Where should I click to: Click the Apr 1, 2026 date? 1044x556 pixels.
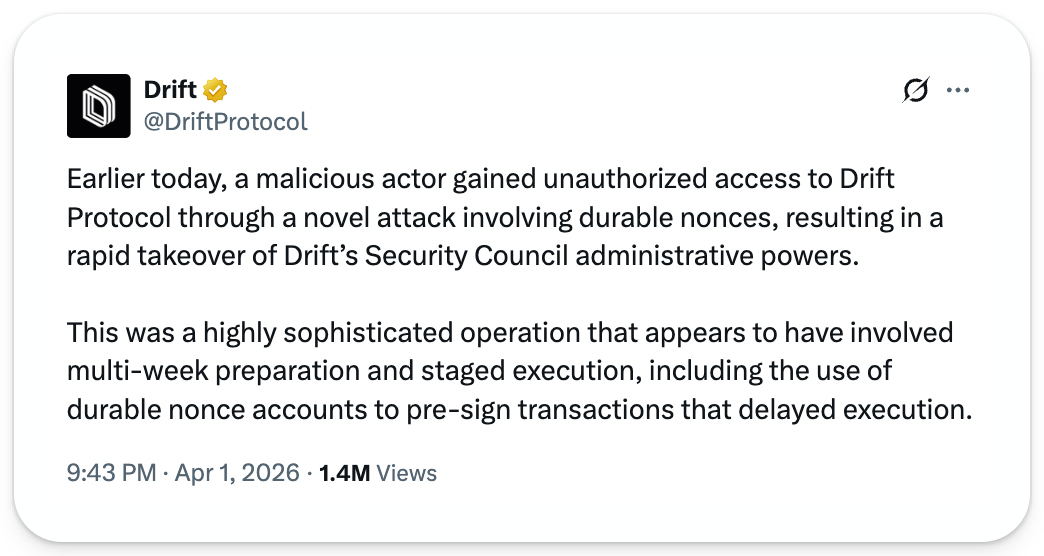(237, 473)
